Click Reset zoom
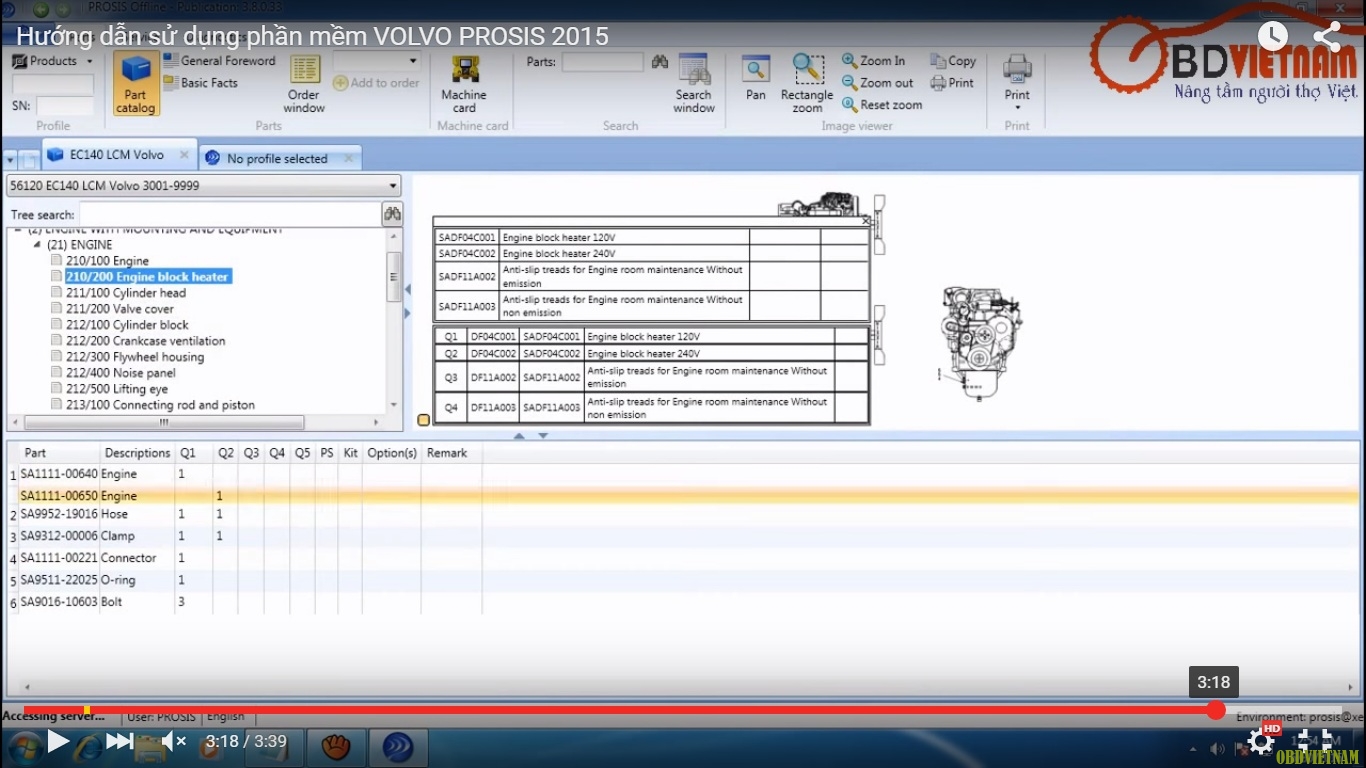Image resolution: width=1366 pixels, height=768 pixels. [x=882, y=105]
